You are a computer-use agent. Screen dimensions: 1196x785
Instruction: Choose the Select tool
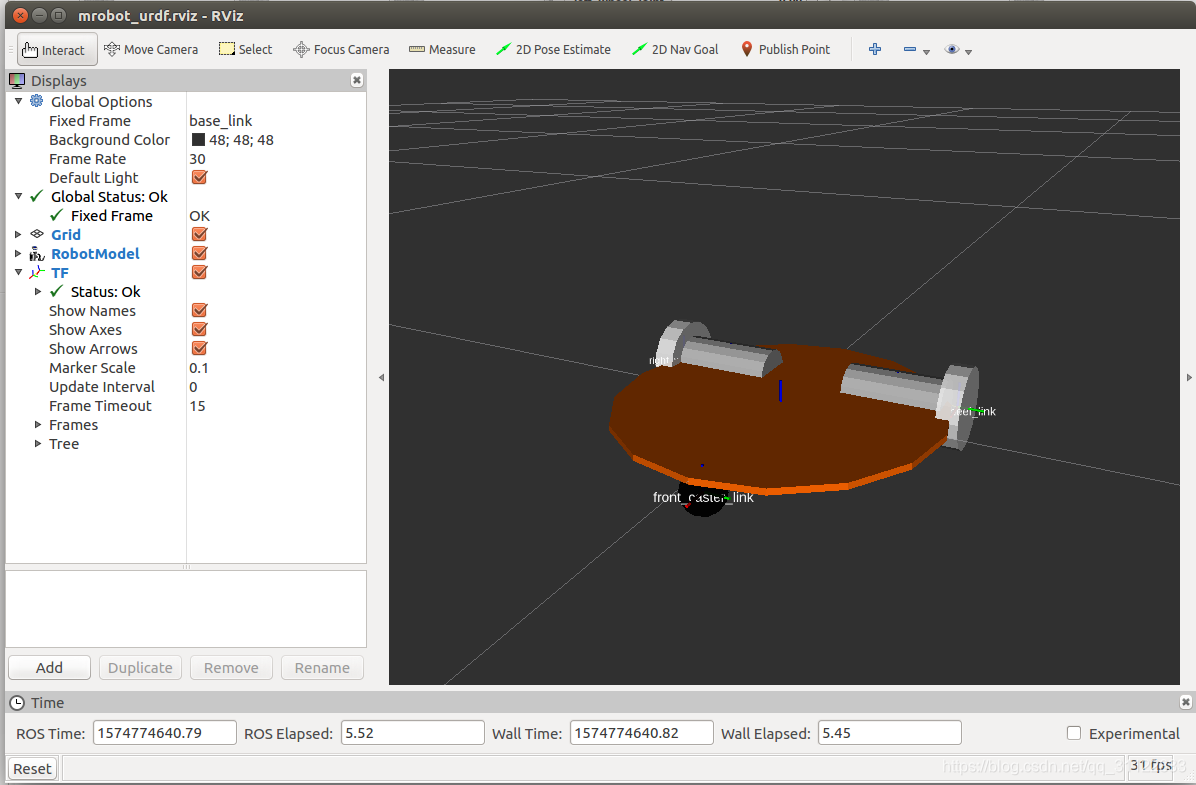coord(246,50)
